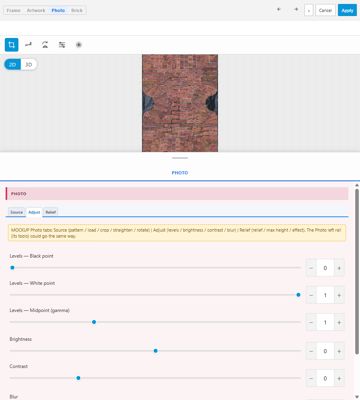This screenshot has width=360, height=400.
Task: Click the Cancel button
Action: 325,10
